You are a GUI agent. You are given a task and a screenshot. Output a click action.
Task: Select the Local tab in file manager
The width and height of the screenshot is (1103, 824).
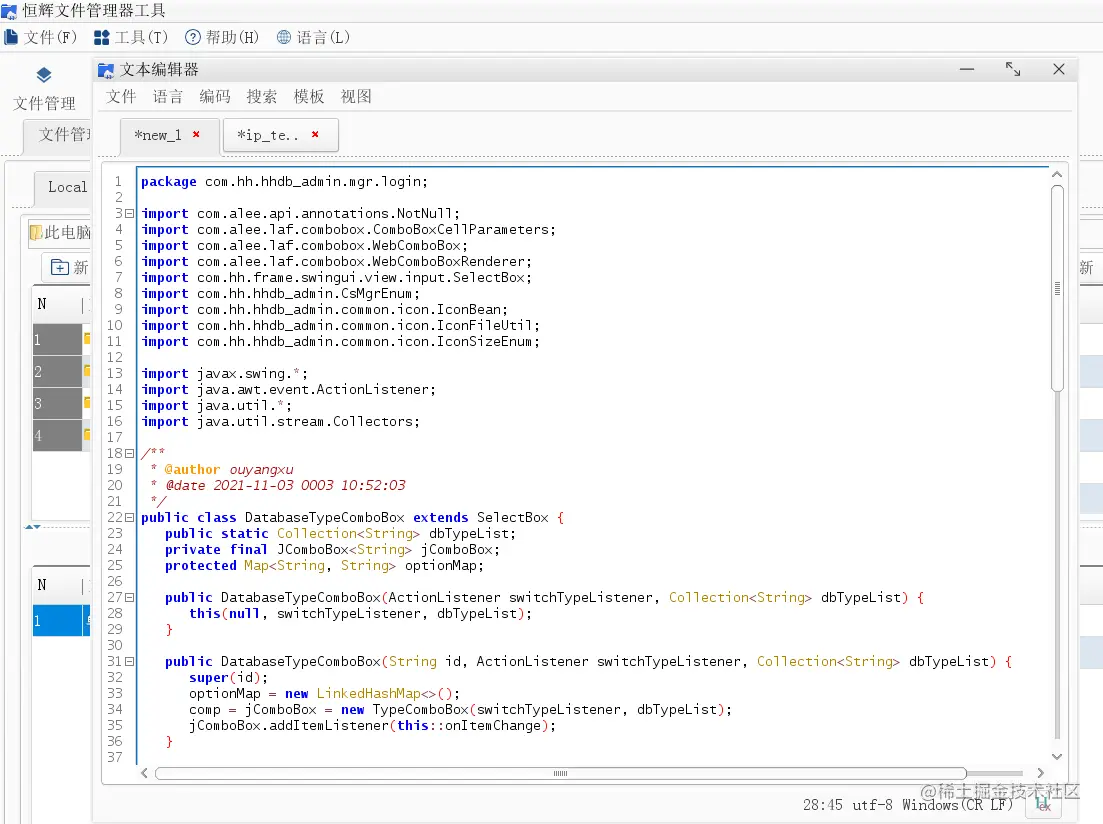[63, 187]
